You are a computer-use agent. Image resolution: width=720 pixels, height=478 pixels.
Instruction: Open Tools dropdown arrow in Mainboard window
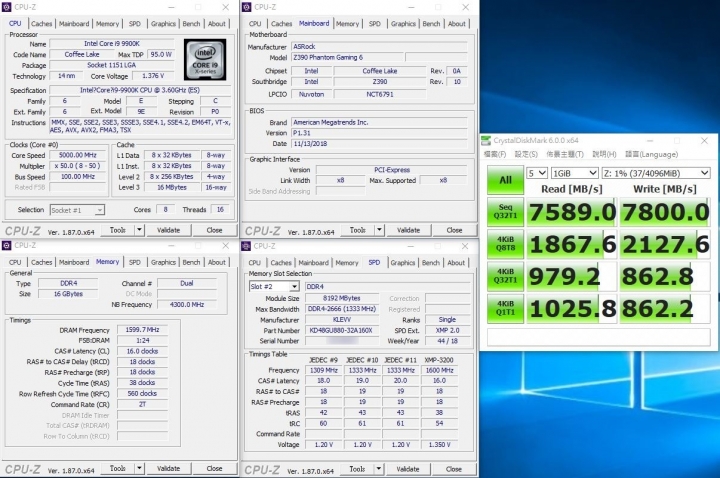click(379, 230)
